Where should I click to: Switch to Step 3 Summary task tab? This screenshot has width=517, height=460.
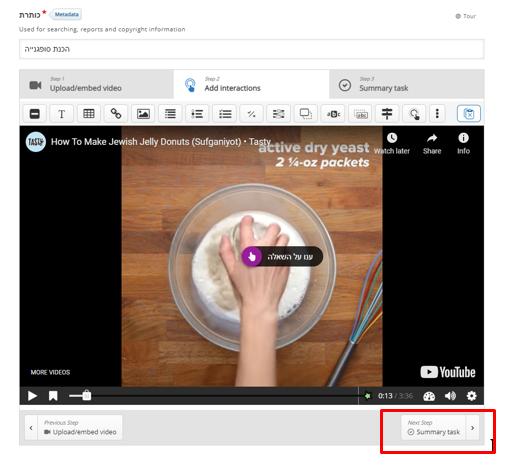click(407, 84)
